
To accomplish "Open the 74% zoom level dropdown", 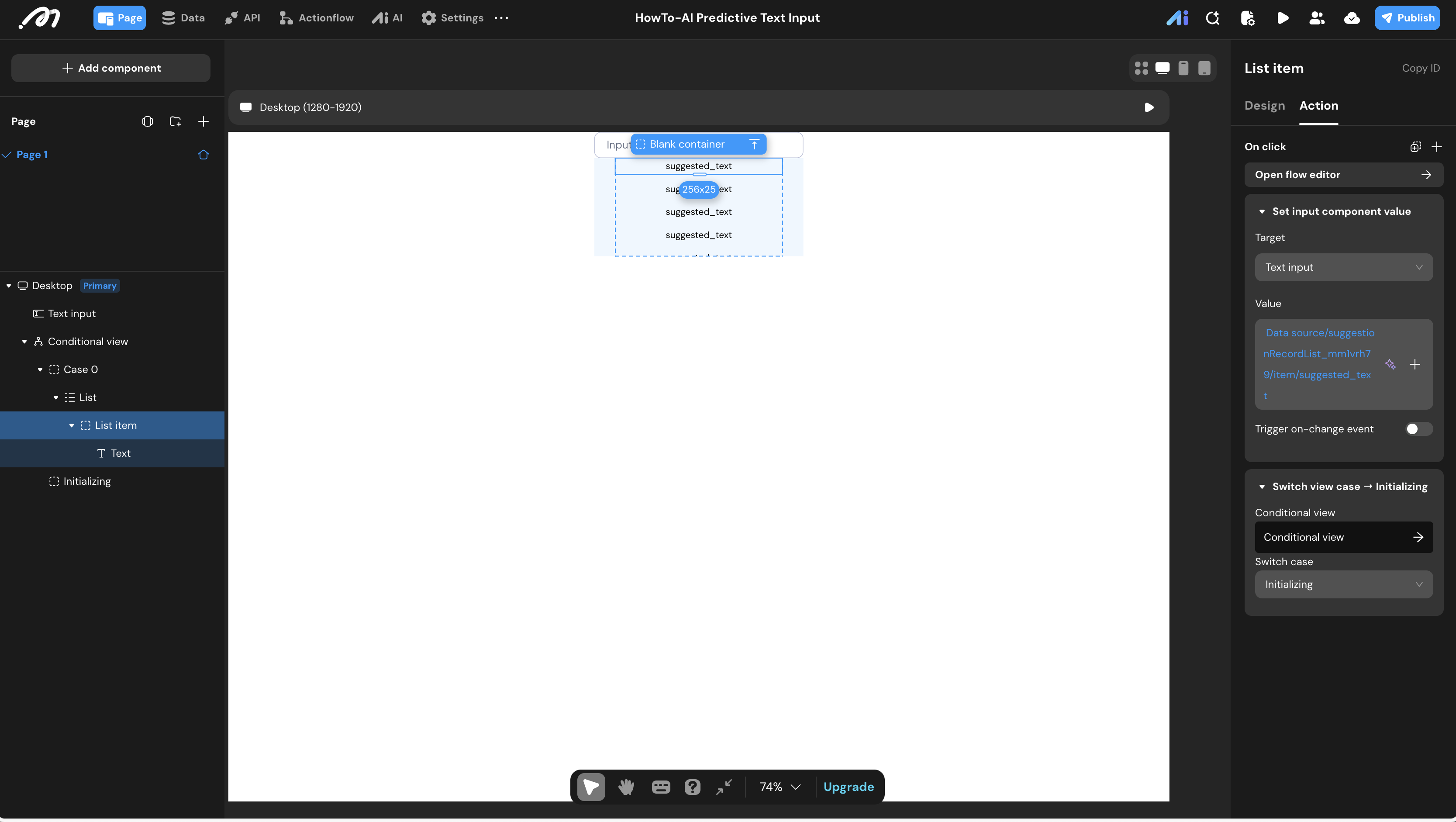I will (x=780, y=786).
